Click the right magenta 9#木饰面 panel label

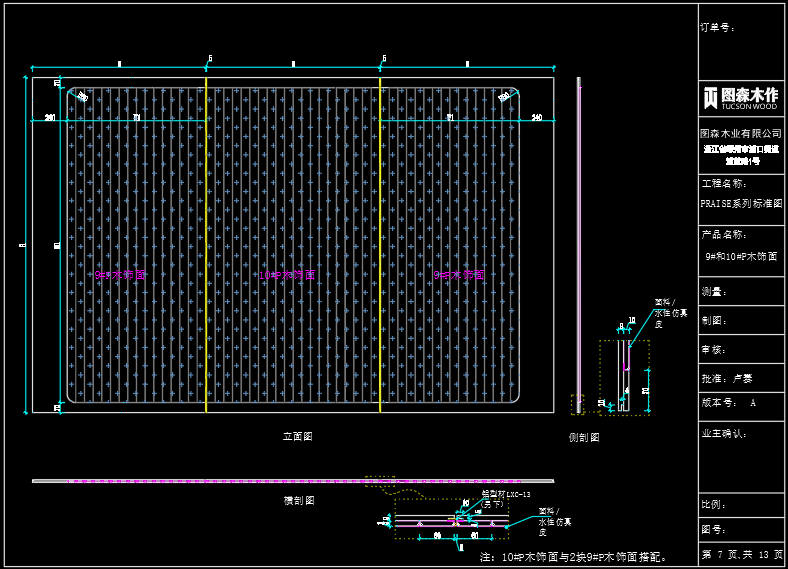tap(459, 274)
